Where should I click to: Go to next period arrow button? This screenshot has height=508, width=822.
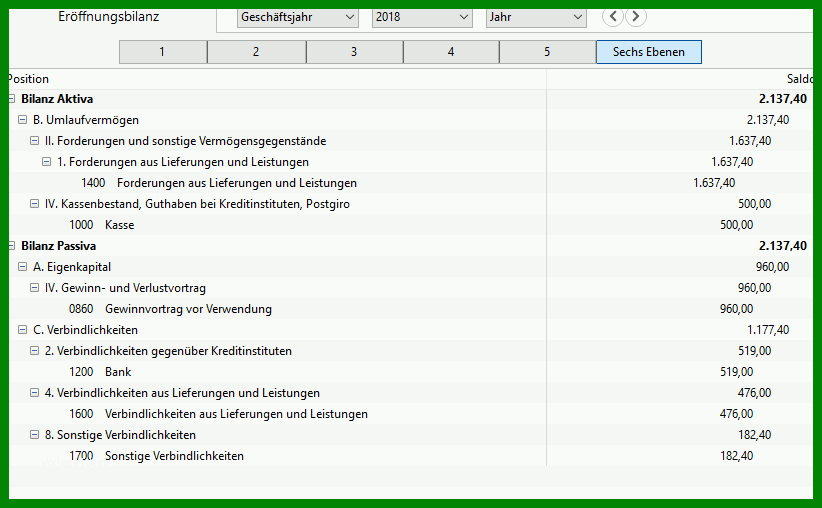point(636,16)
